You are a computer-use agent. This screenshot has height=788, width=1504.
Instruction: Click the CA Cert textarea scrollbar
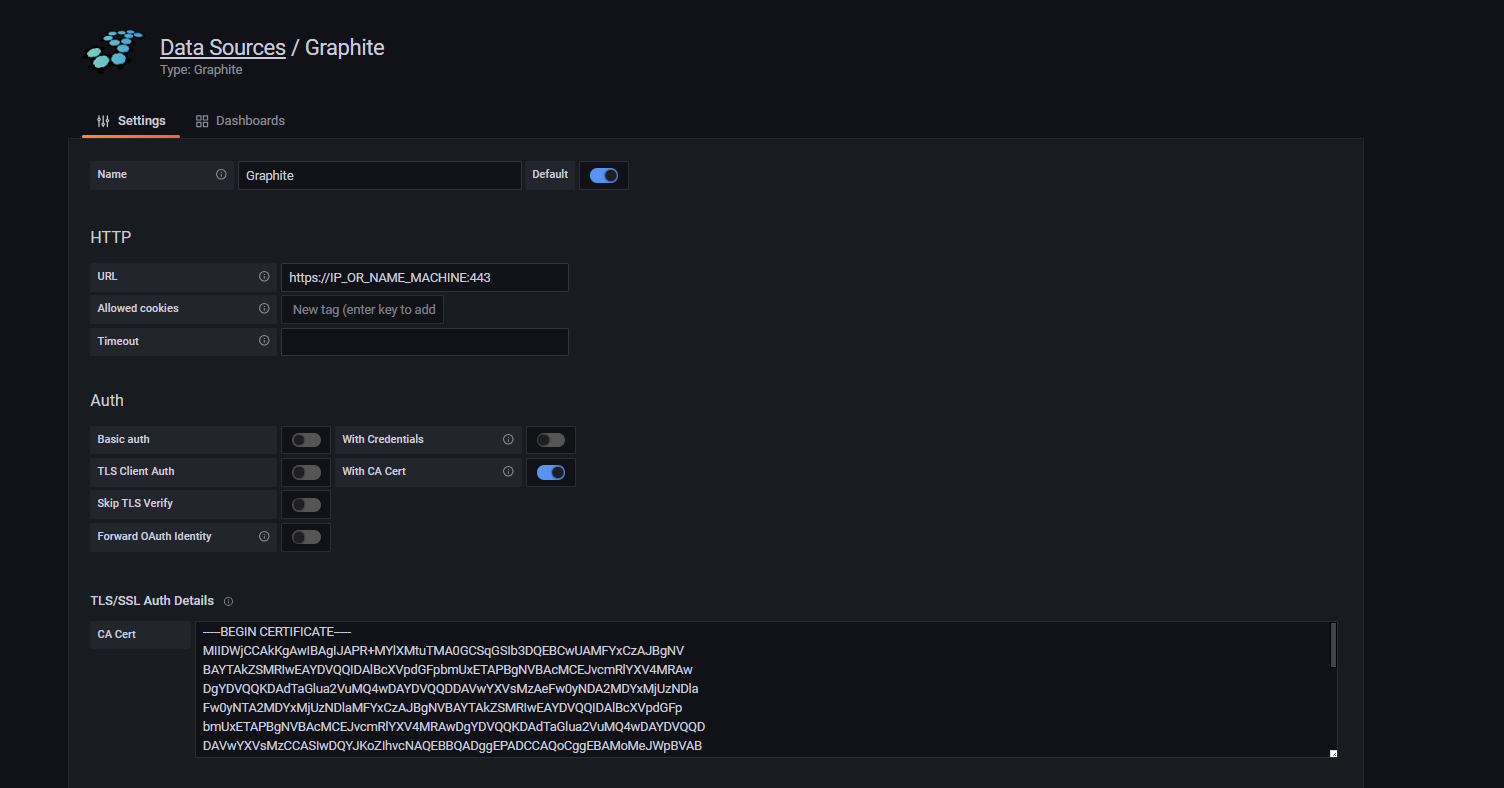coord(1333,645)
